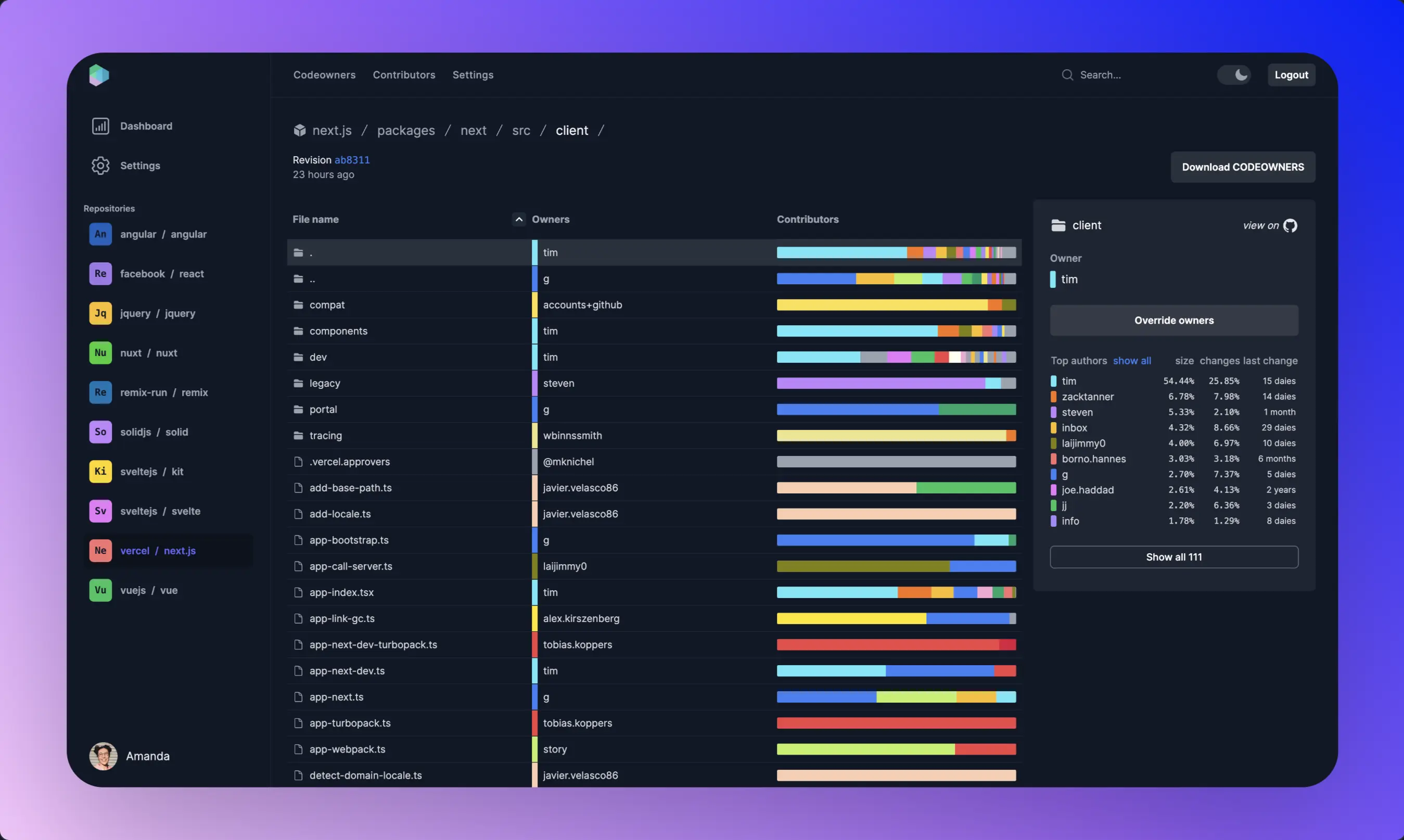This screenshot has width=1404, height=840.
Task: Open the Contributors tab
Action: 404,75
